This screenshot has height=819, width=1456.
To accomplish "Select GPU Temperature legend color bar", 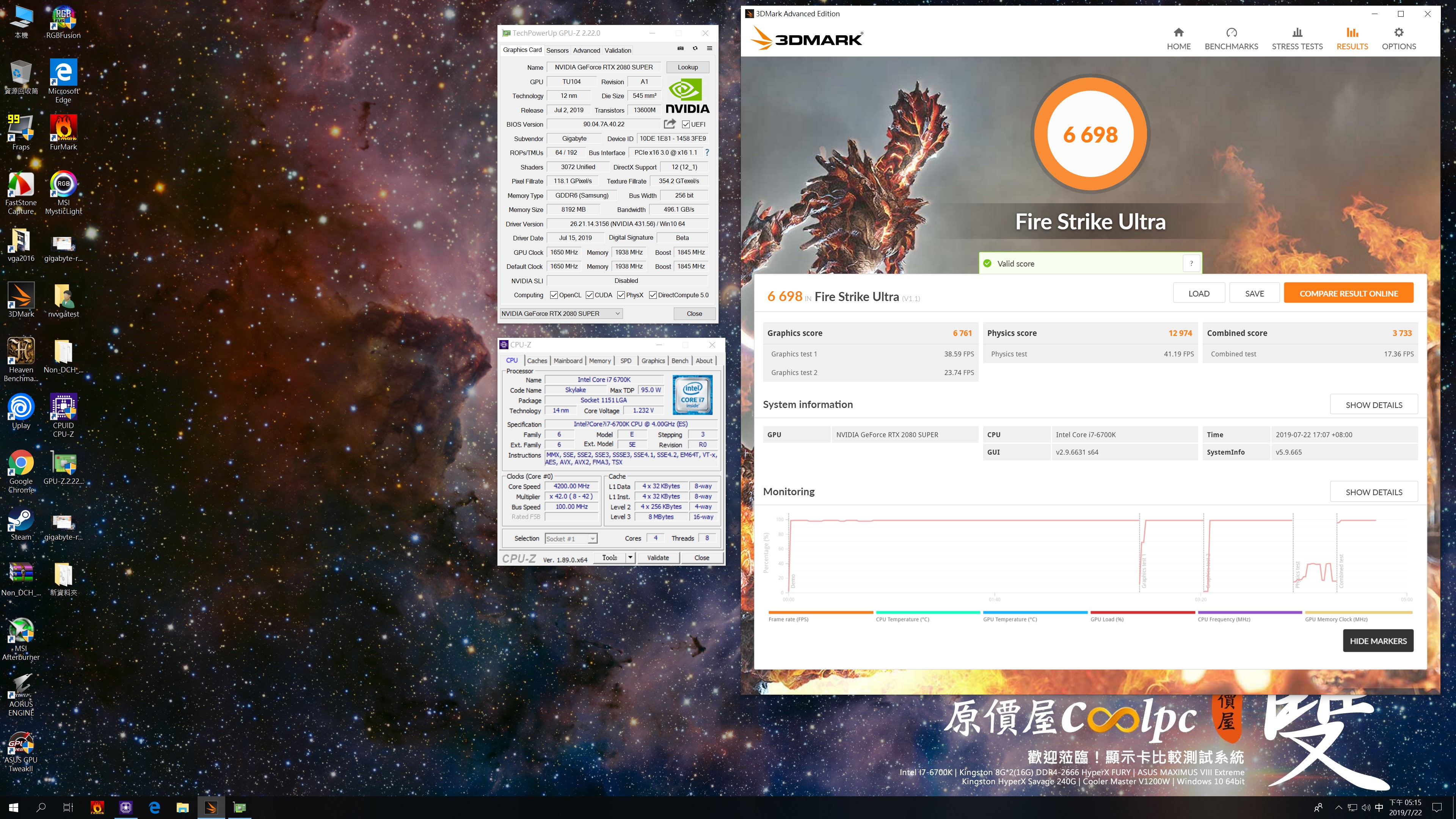I will tap(1035, 612).
